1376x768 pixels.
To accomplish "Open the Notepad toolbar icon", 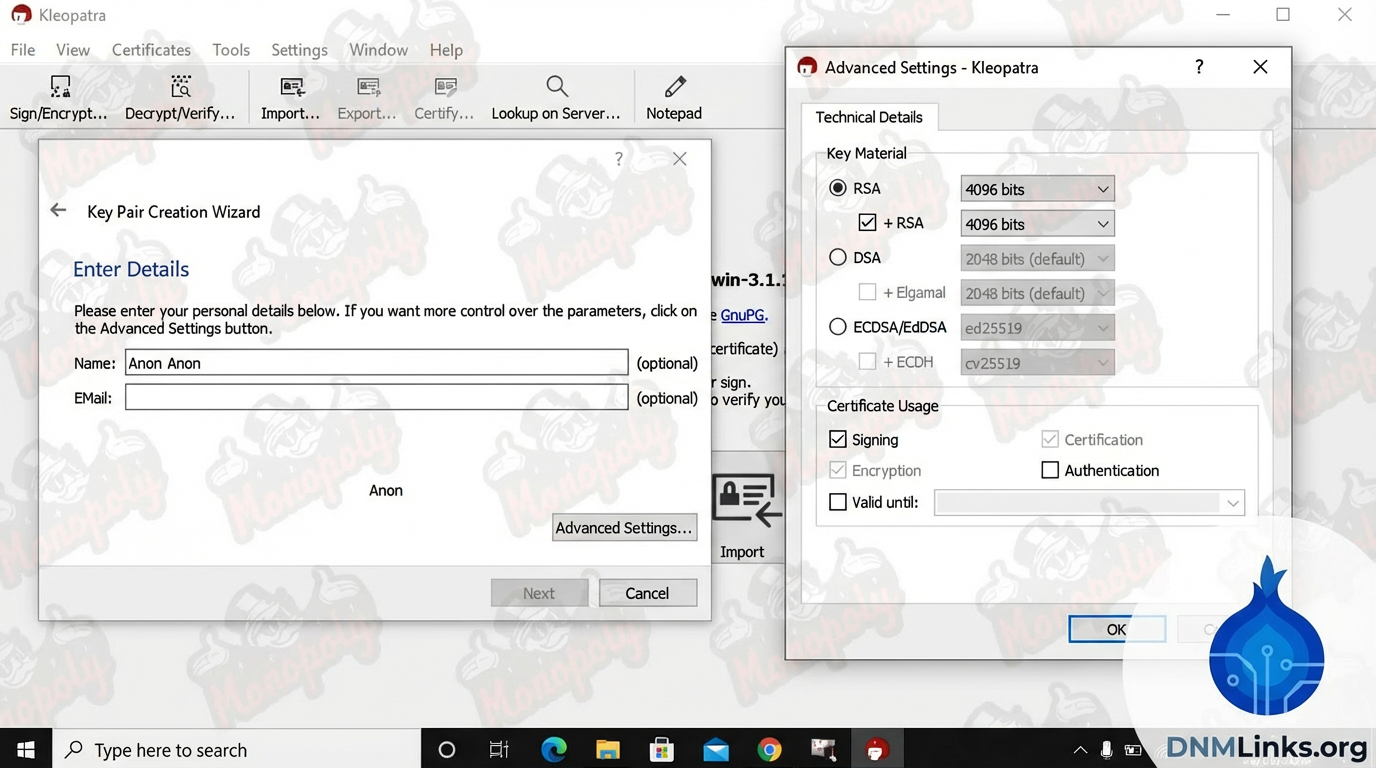I will [673, 97].
